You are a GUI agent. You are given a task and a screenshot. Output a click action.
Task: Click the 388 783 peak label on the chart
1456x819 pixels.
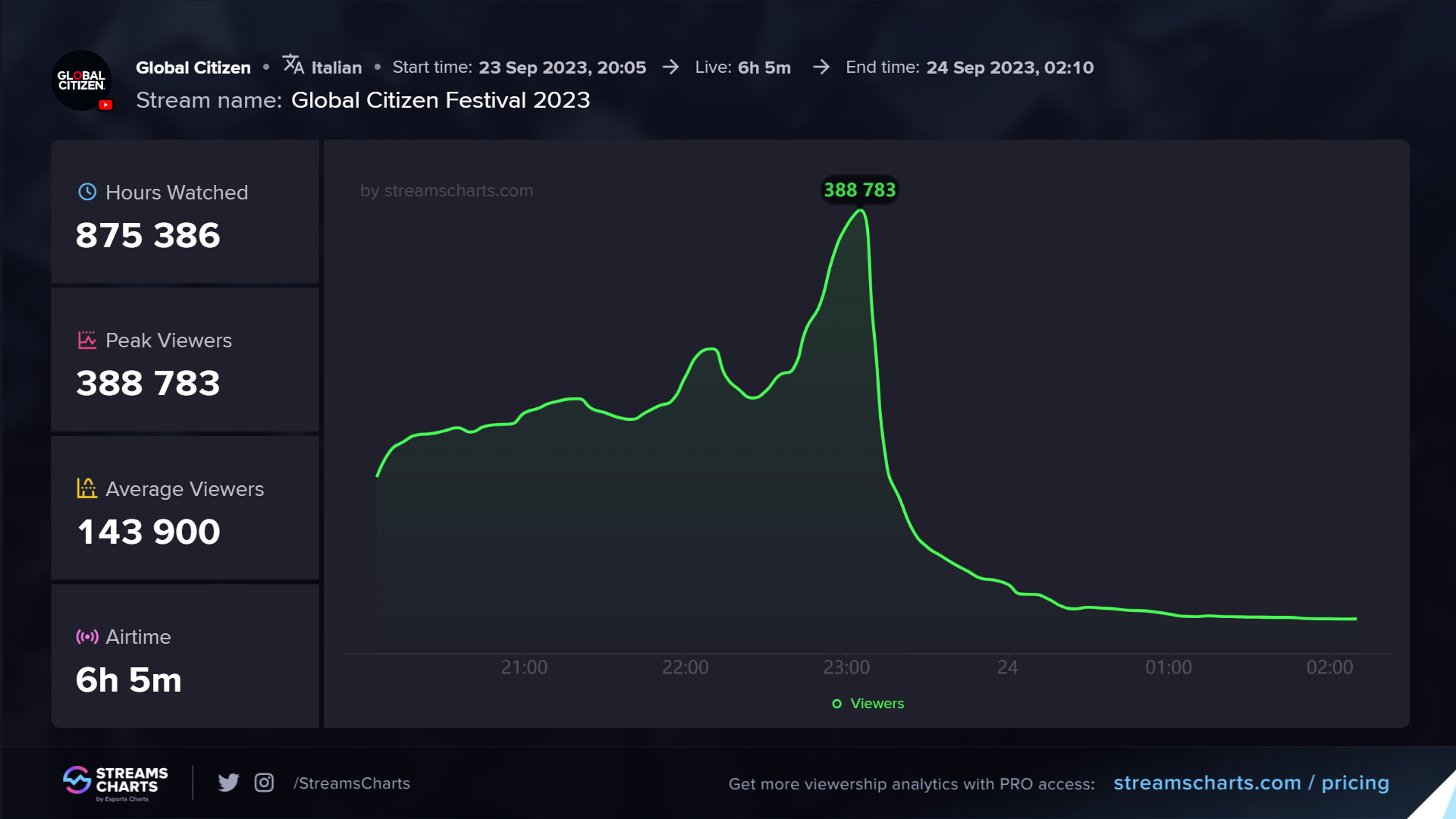coord(860,190)
